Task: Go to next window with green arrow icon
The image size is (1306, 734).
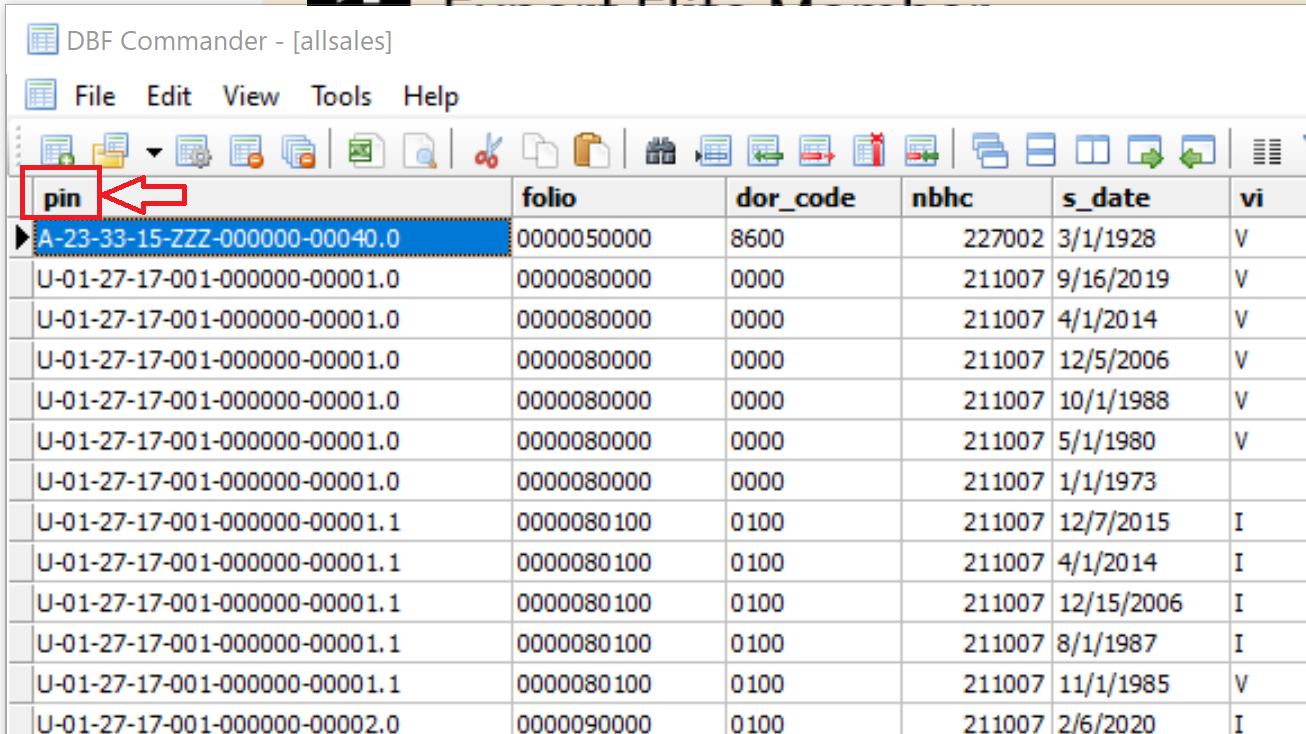Action: 1145,150
